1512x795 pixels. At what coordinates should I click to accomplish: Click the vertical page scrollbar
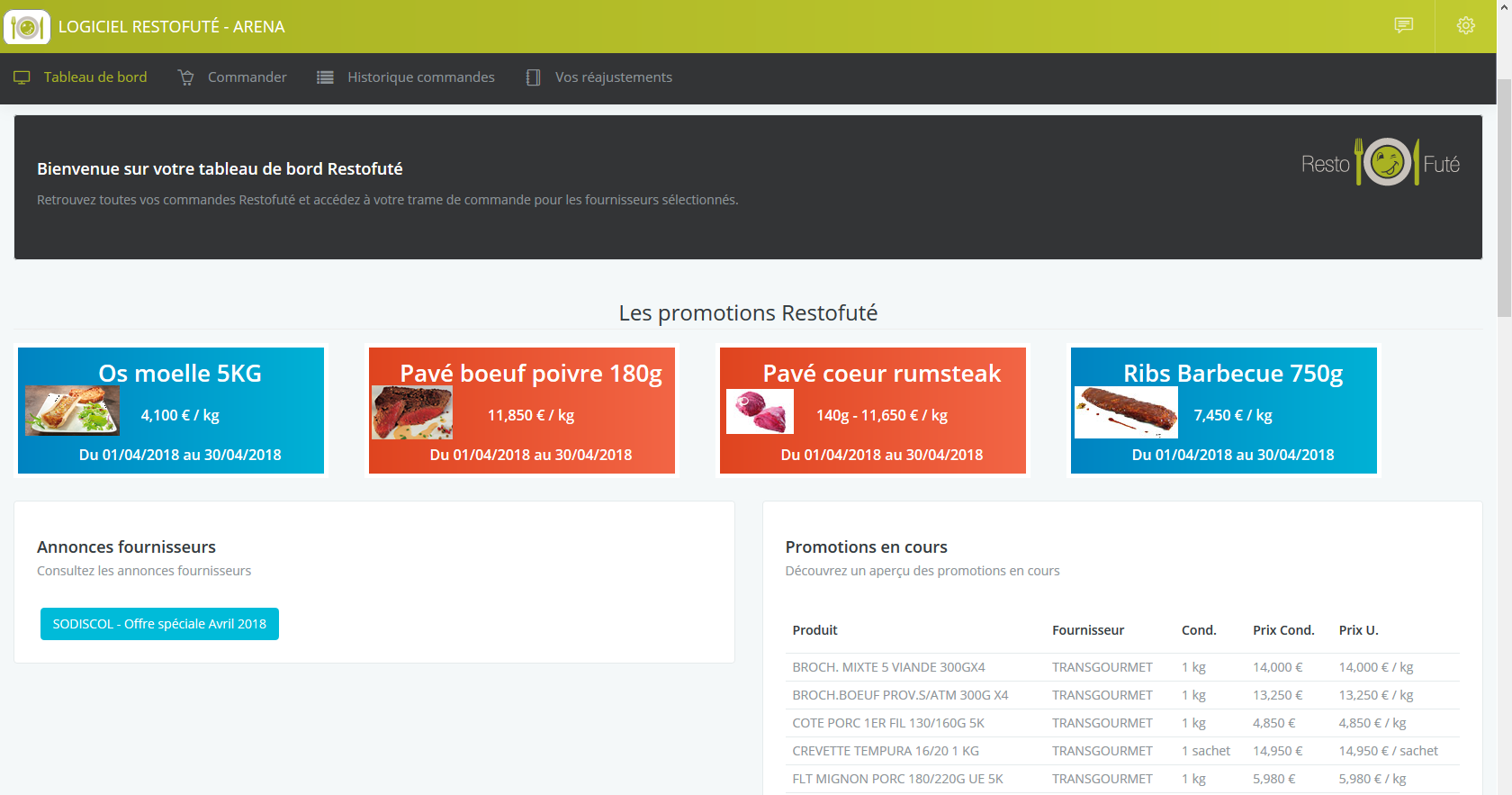point(1504,198)
